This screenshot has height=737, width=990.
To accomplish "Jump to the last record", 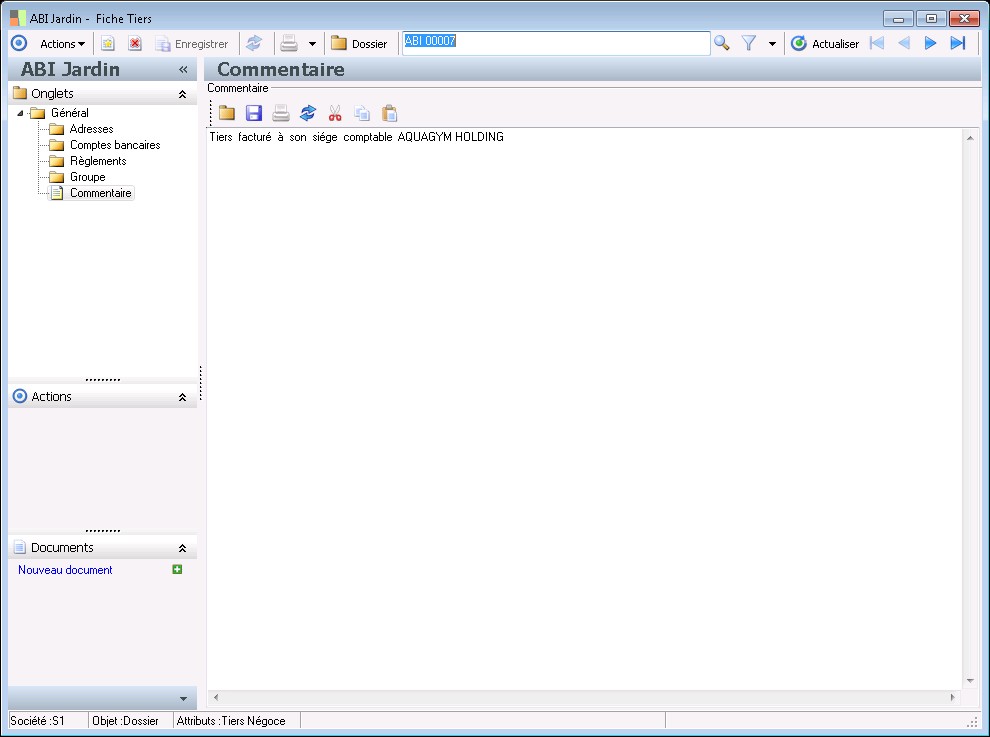I will coord(957,43).
